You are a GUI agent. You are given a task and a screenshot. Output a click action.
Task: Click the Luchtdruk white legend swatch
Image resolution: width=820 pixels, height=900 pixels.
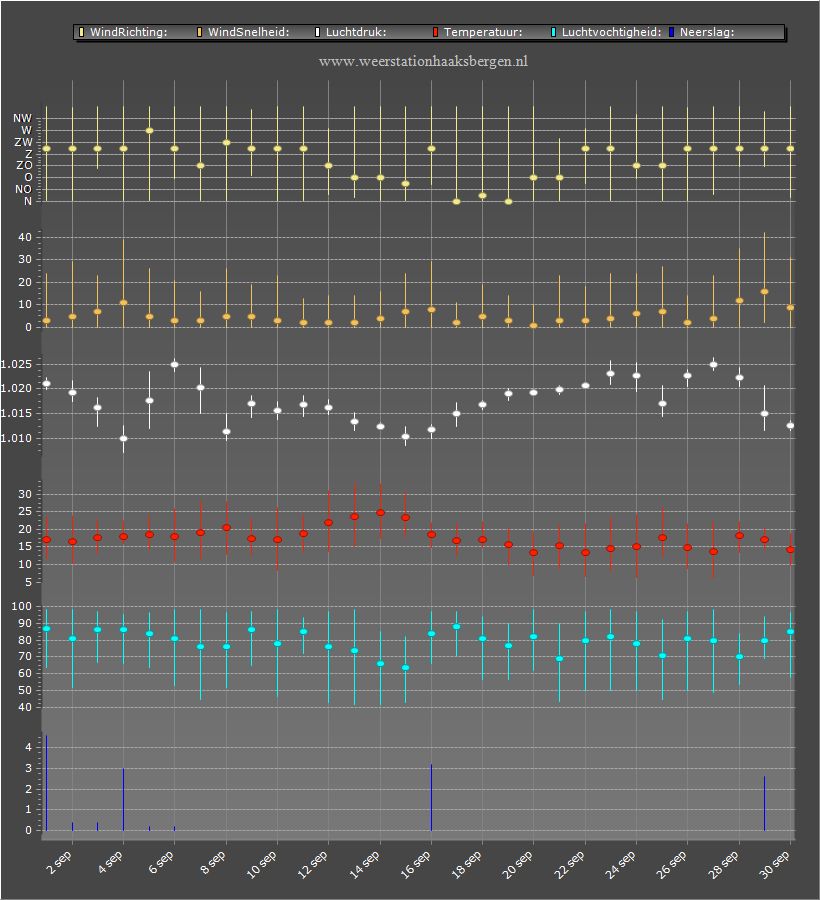[x=317, y=32]
